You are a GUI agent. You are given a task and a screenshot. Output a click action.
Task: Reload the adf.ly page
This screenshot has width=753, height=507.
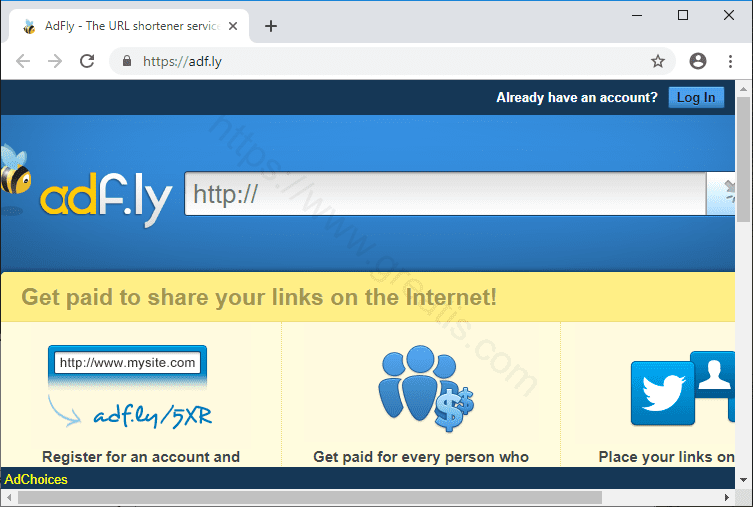(x=87, y=61)
